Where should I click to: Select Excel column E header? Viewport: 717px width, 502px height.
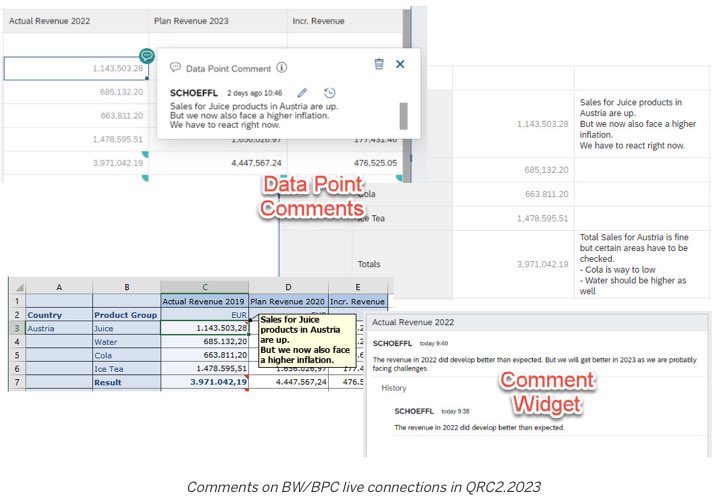pyautogui.click(x=358, y=287)
